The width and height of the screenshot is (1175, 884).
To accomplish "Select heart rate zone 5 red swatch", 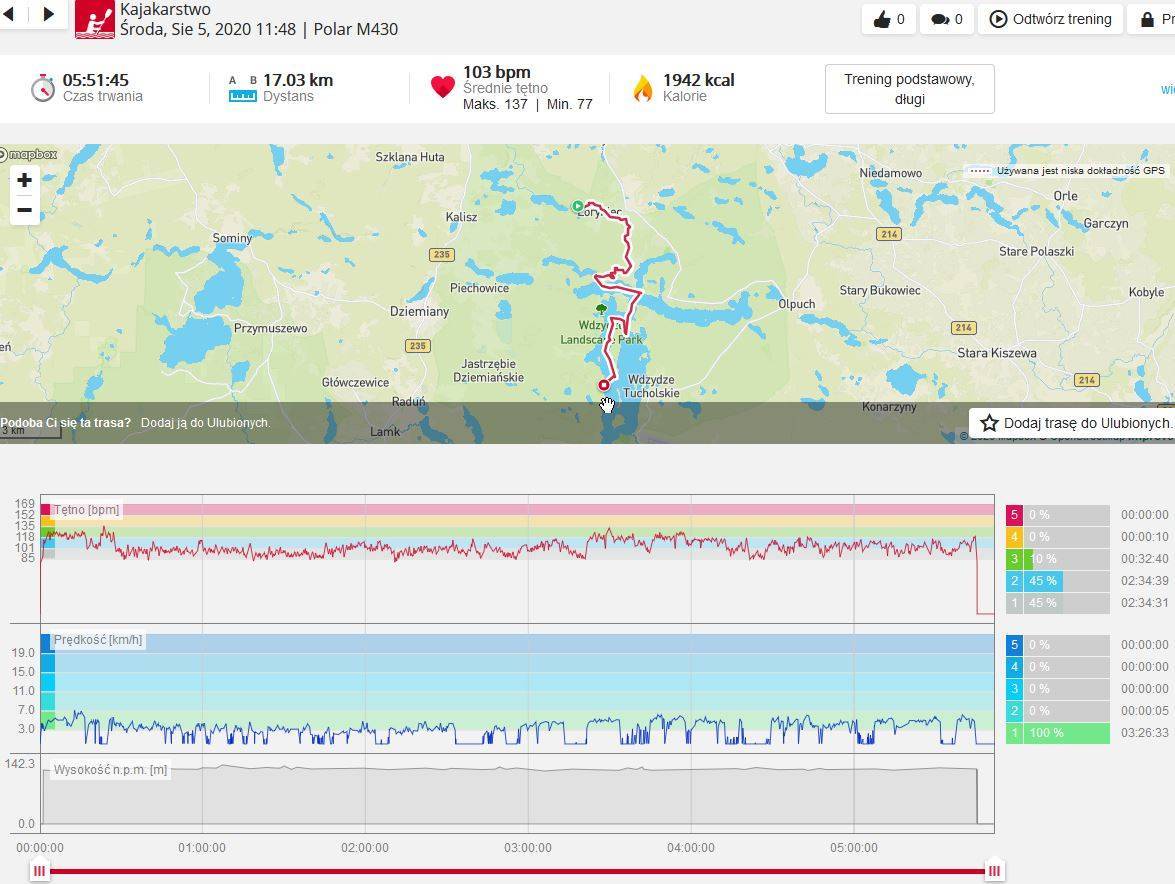I will click(x=1014, y=515).
